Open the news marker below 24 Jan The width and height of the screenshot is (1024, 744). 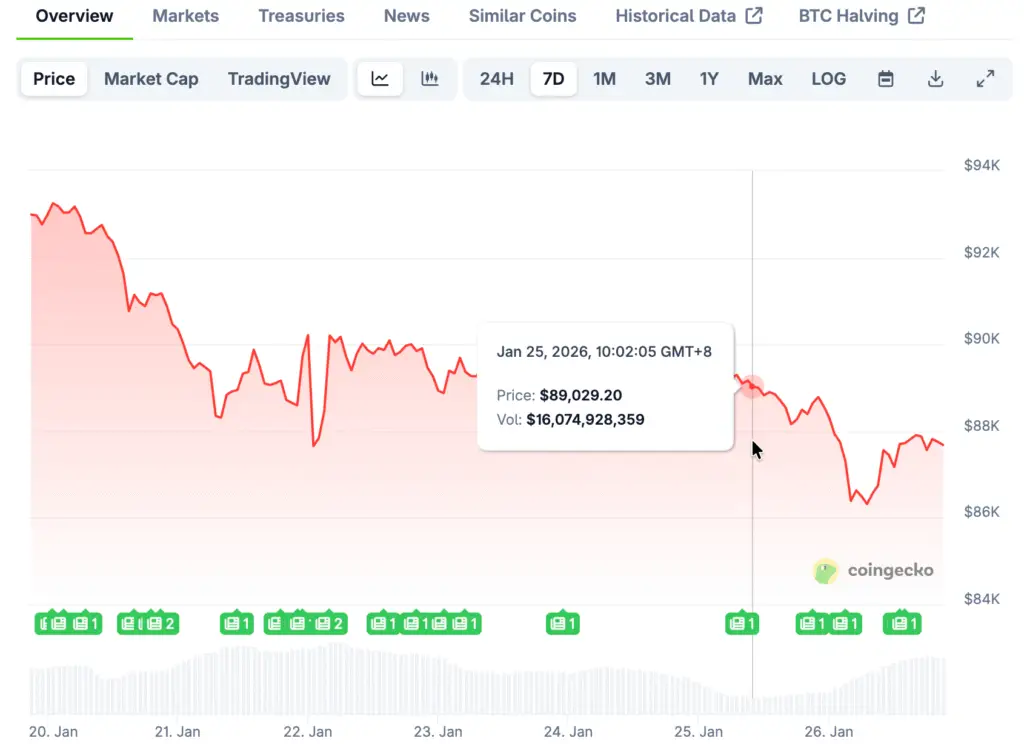[x=563, y=624]
